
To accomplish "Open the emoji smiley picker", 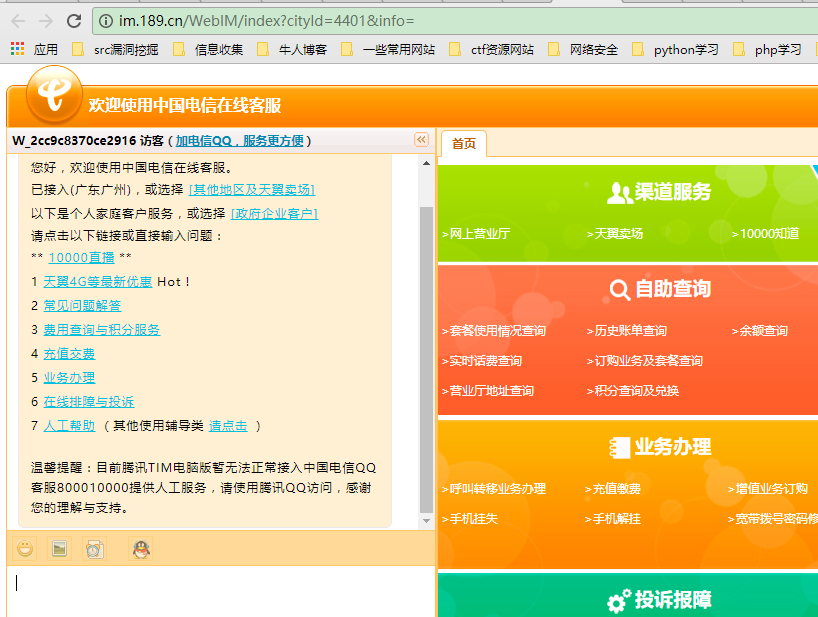I will coord(25,549).
